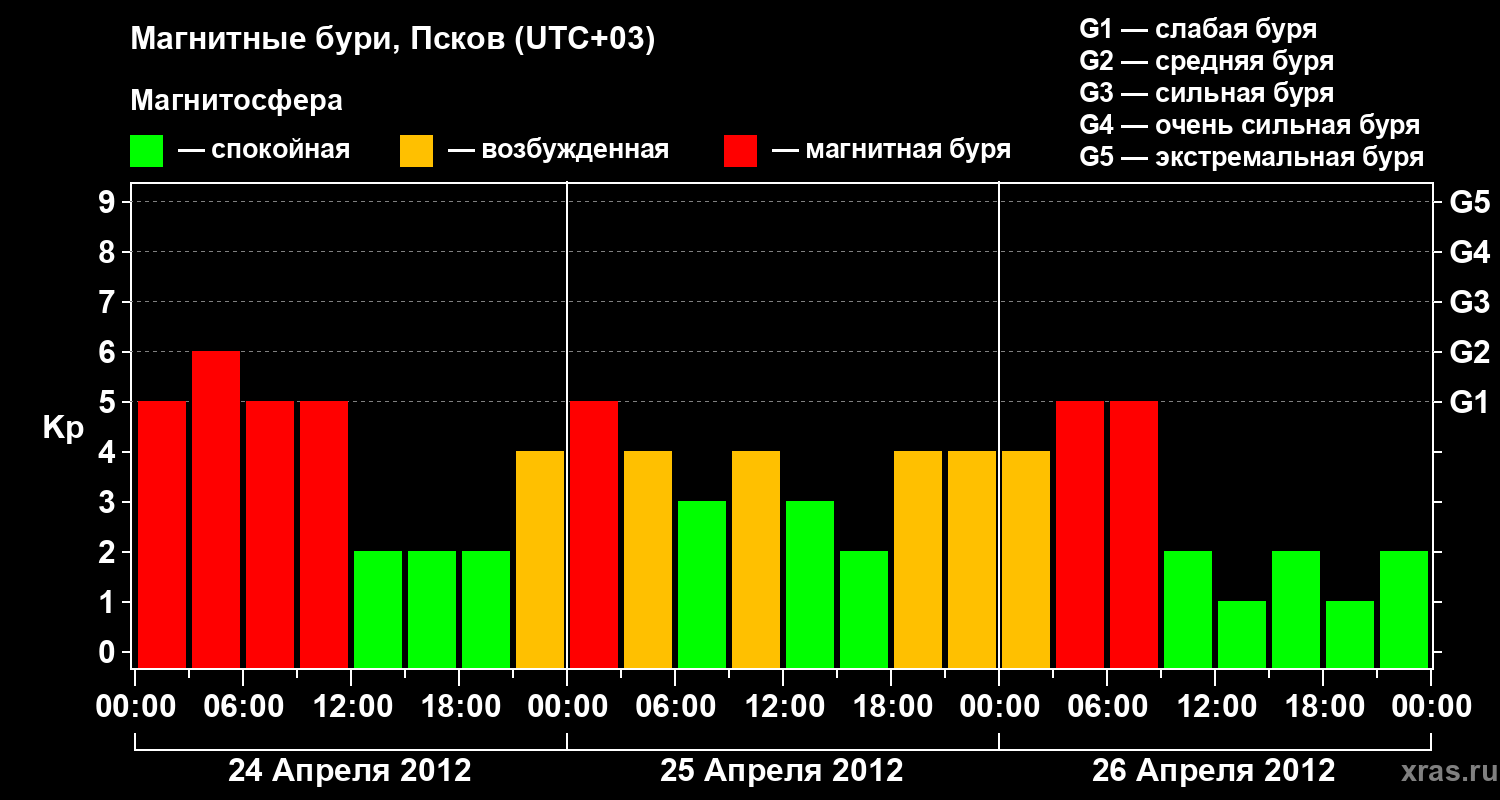Select the chart title 'Магнитные бури, Псков (UTC+03)'
This screenshot has width=1500, height=800.
(x=393, y=41)
